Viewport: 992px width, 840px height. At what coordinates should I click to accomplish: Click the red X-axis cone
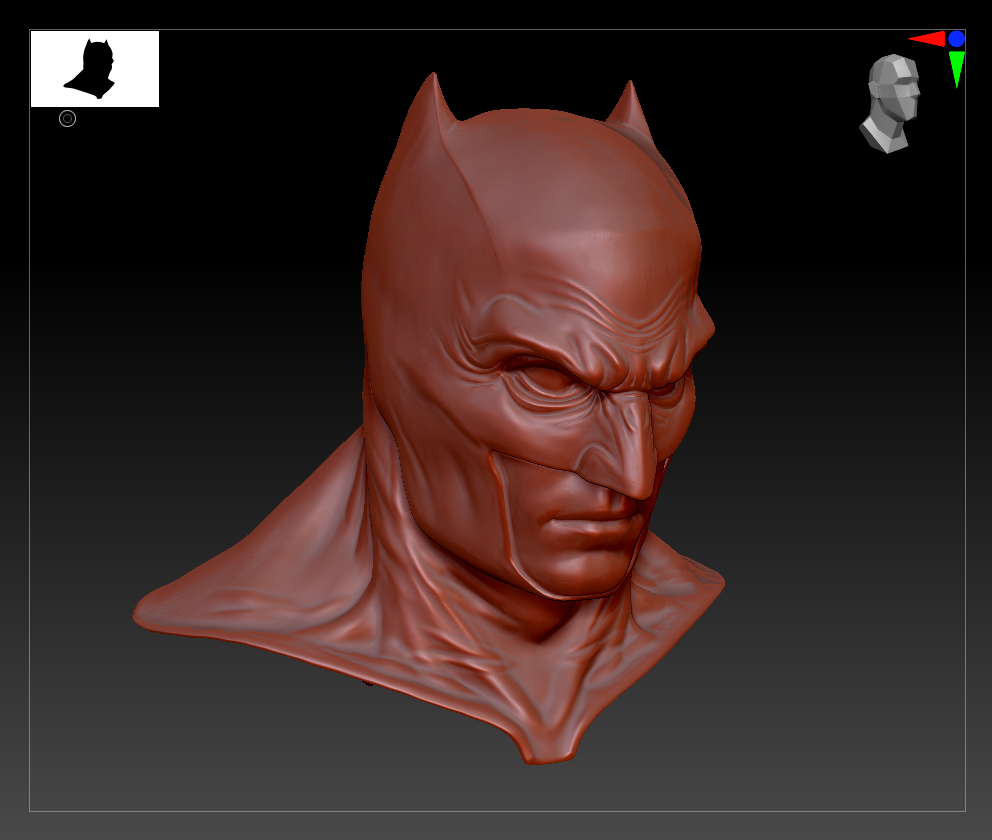(x=927, y=39)
